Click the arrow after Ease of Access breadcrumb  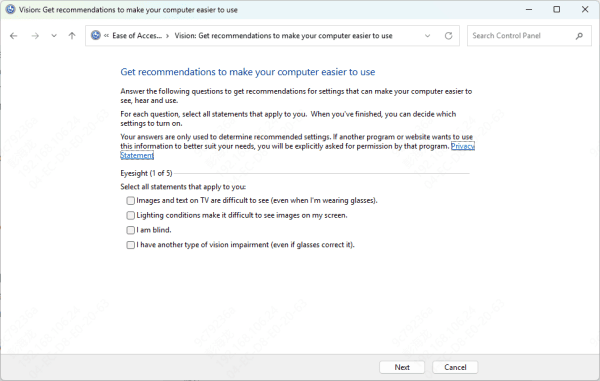pyautogui.click(x=168, y=36)
